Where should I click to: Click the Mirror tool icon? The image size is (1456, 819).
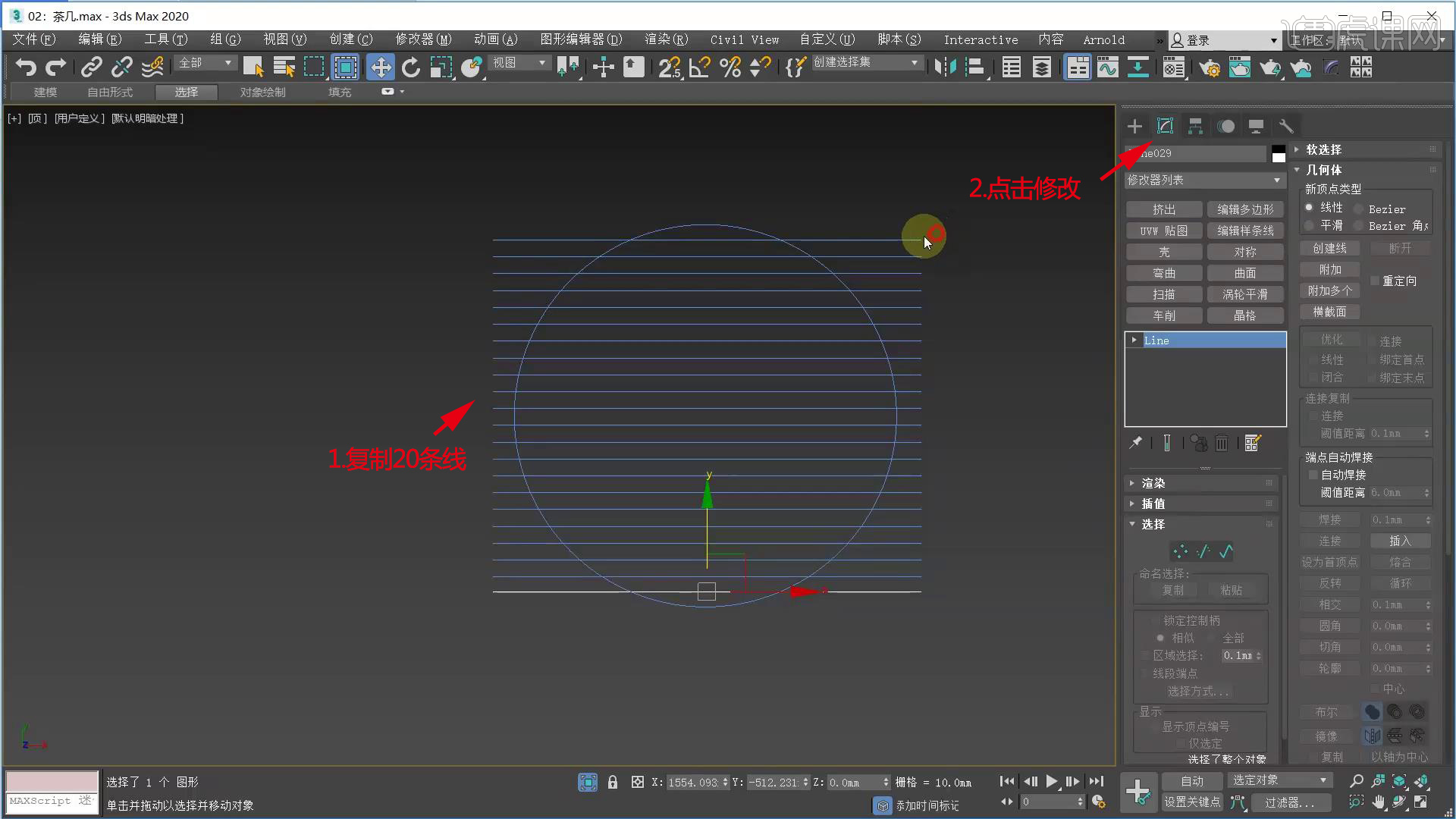(x=945, y=67)
